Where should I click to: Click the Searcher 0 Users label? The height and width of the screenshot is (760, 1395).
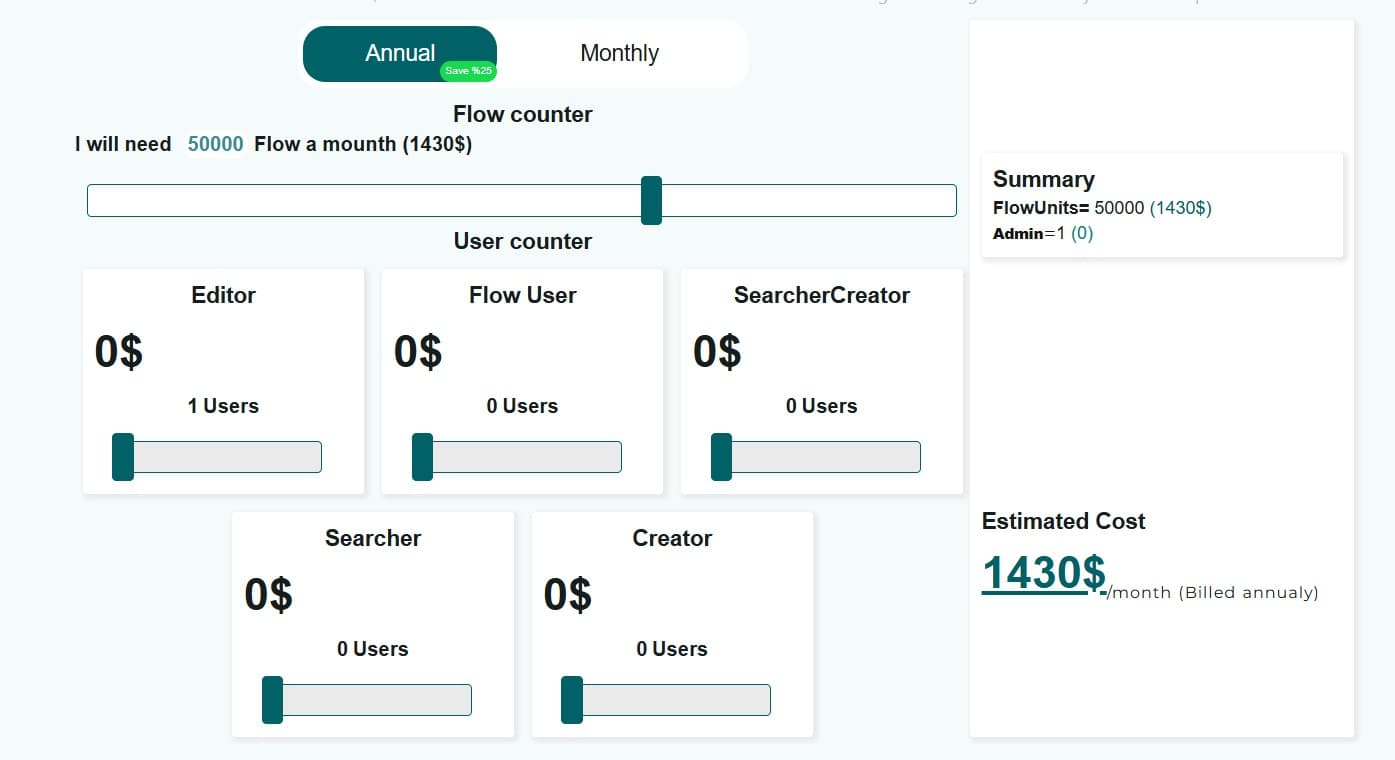[372, 649]
